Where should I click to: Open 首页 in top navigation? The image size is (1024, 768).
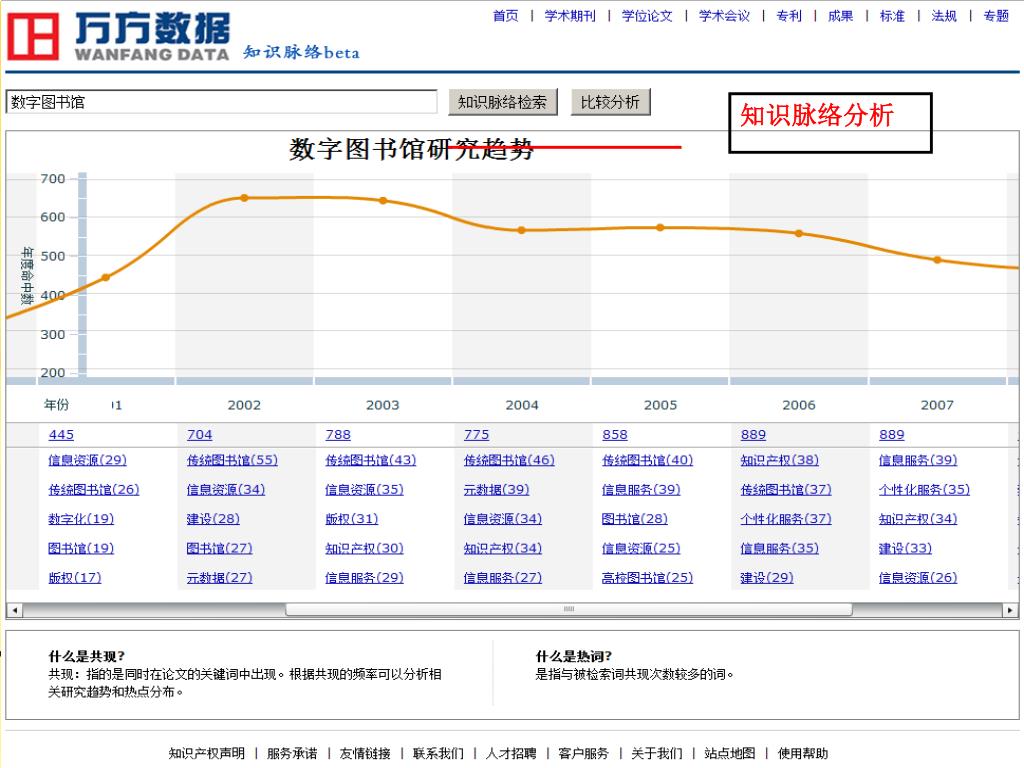tap(505, 16)
